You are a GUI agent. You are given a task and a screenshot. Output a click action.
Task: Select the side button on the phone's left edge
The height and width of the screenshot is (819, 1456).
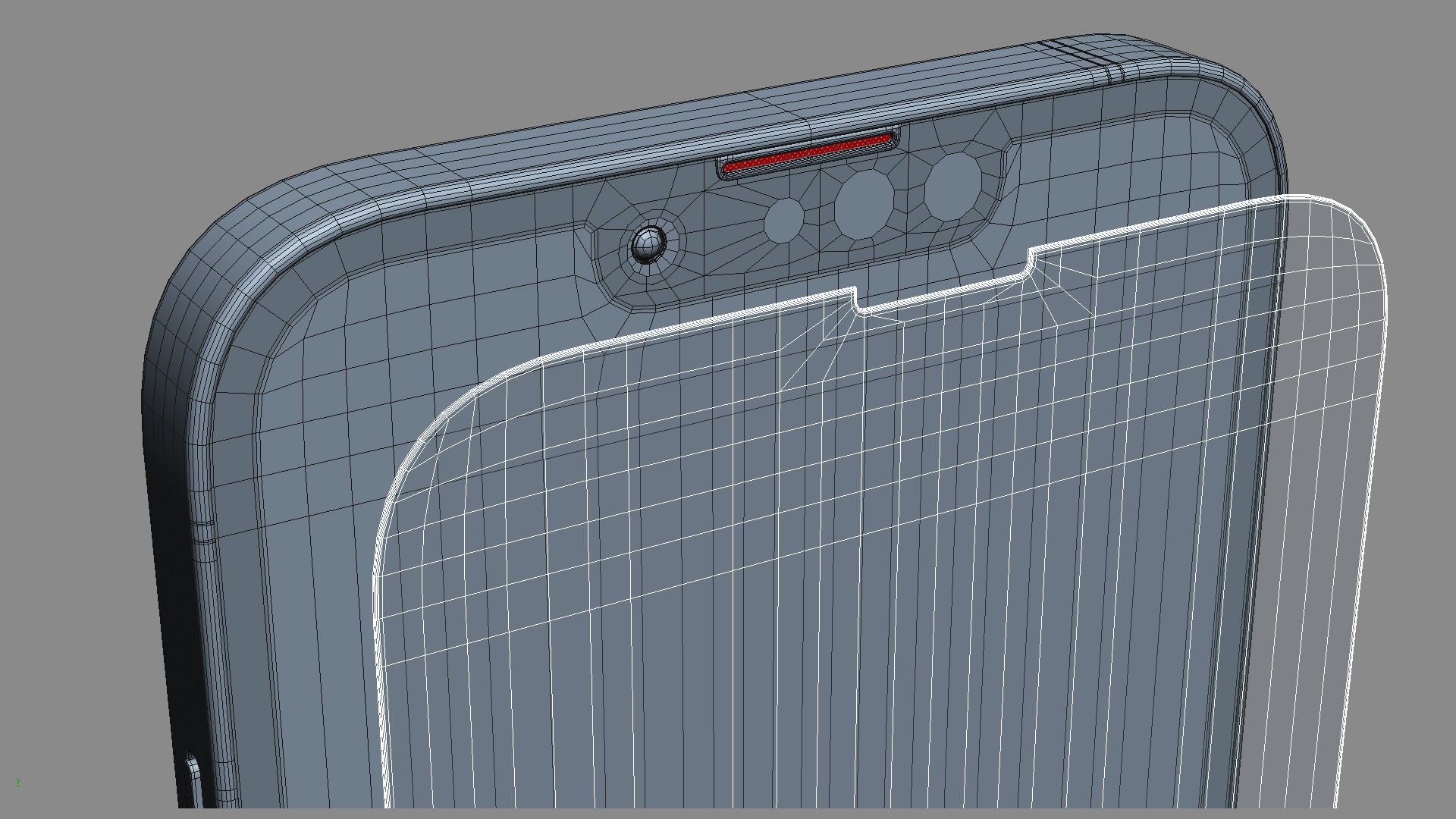193,780
